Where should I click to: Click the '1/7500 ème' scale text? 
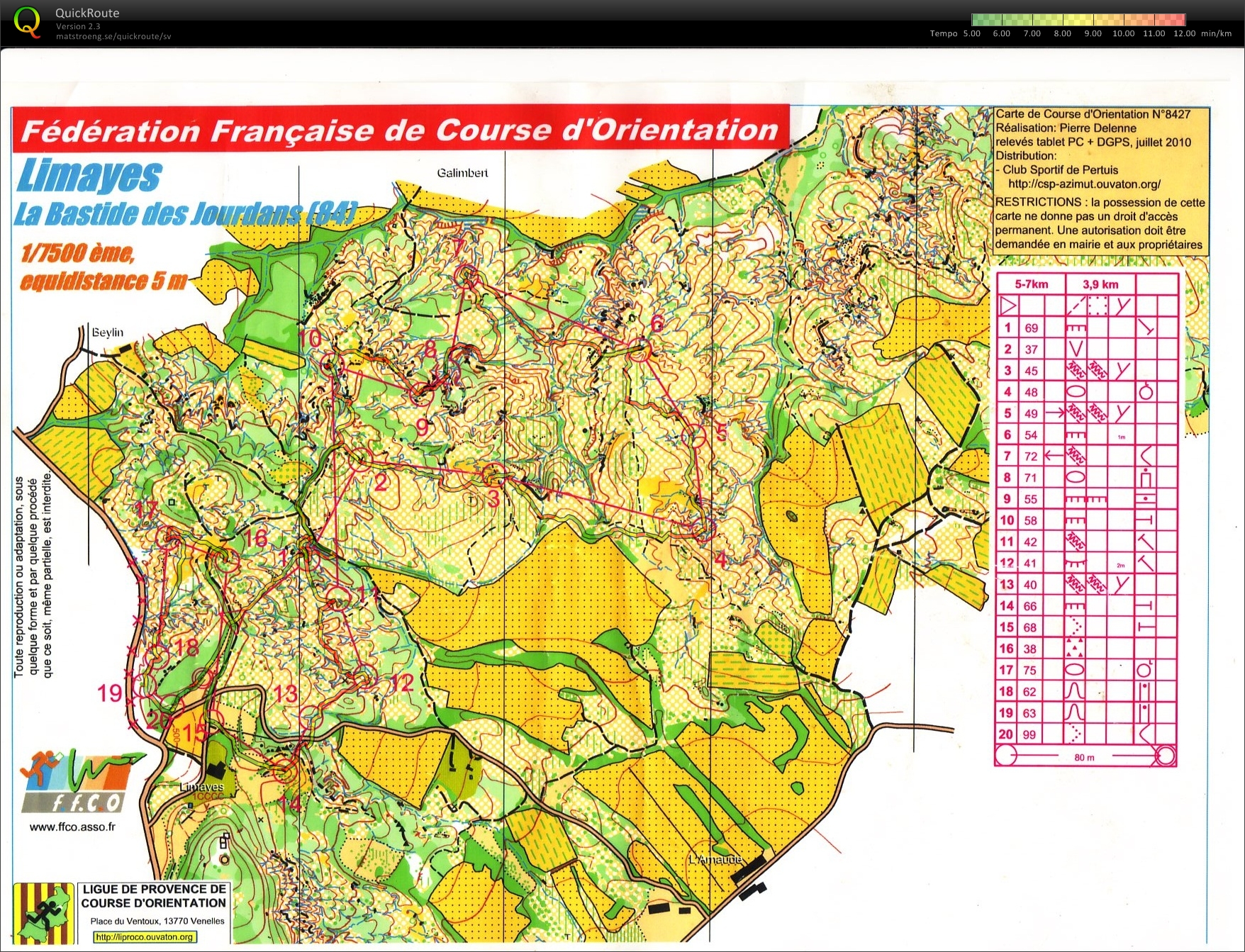pyautogui.click(x=78, y=253)
